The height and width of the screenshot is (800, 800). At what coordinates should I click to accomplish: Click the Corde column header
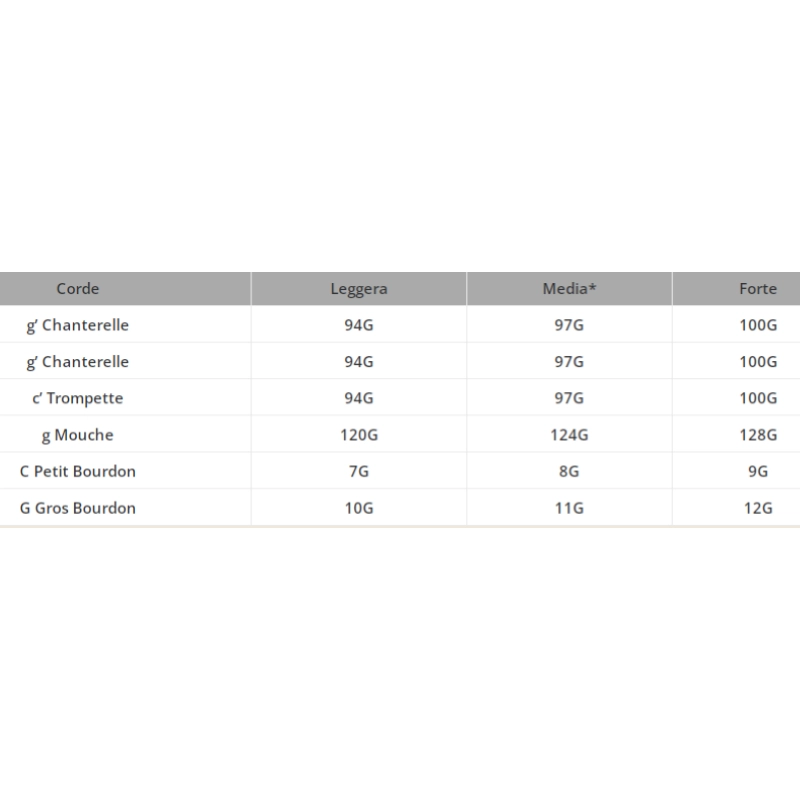78,289
